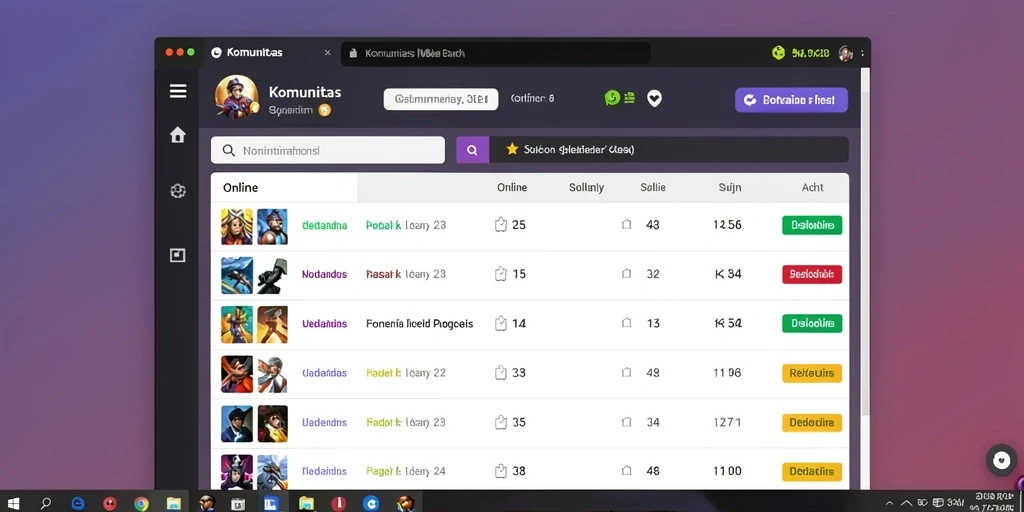
Task: Click the white heart icon in the header
Action: click(654, 99)
